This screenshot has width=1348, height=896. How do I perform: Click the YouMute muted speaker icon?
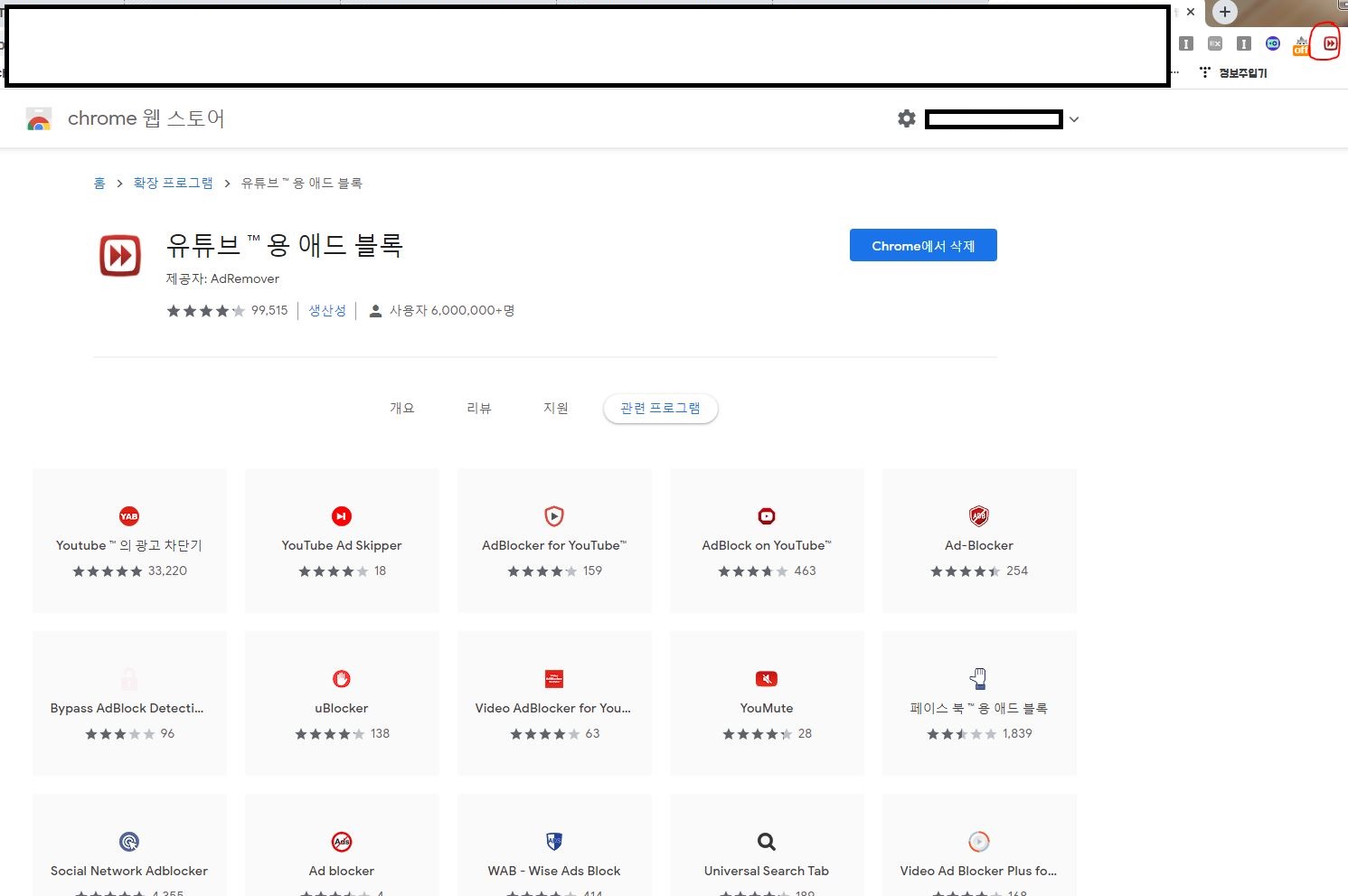pyautogui.click(x=767, y=679)
